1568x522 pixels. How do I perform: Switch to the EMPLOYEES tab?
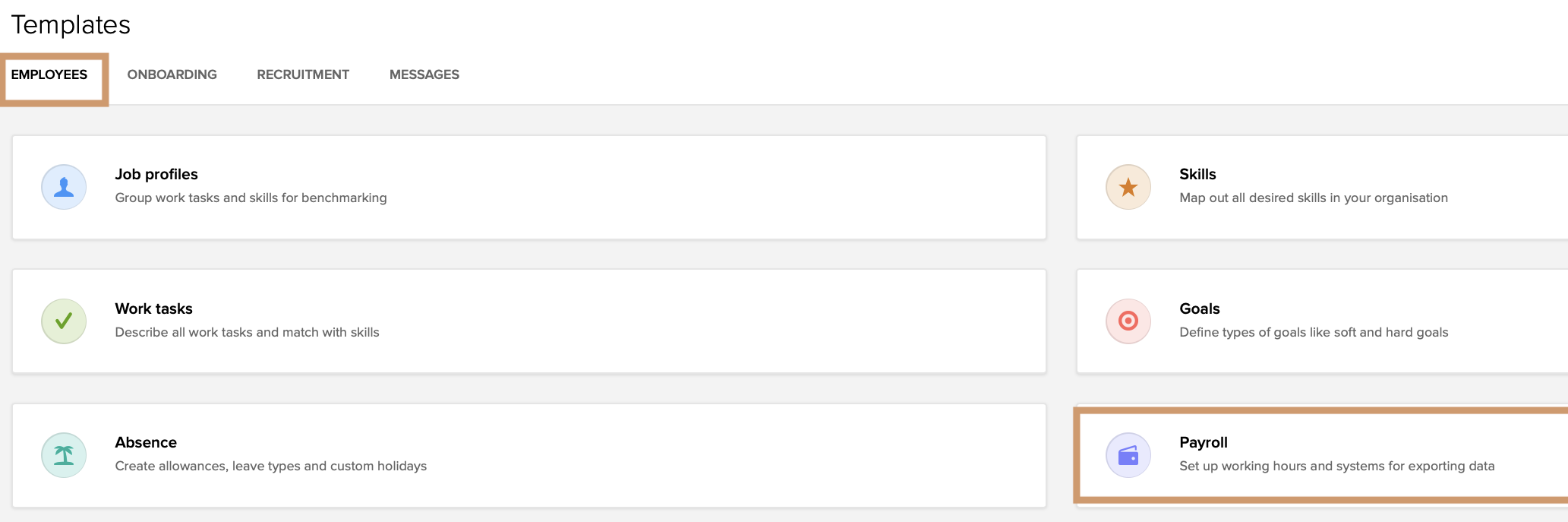click(49, 74)
